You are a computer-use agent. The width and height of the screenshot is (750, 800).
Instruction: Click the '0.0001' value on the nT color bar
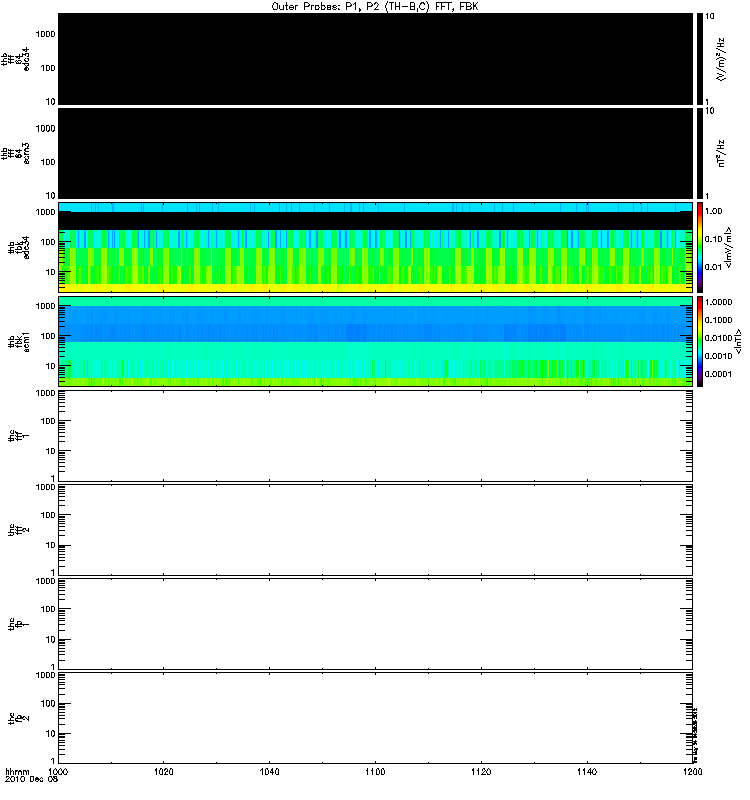pyautogui.click(x=718, y=374)
